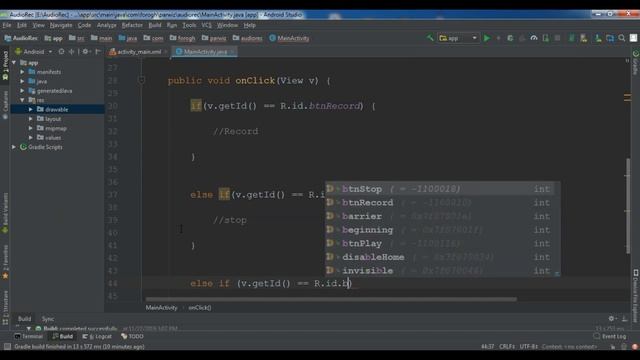Image resolution: width=640 pixels, height=360 pixels.
Task: Open the Terminal tool window button
Action: (29, 336)
